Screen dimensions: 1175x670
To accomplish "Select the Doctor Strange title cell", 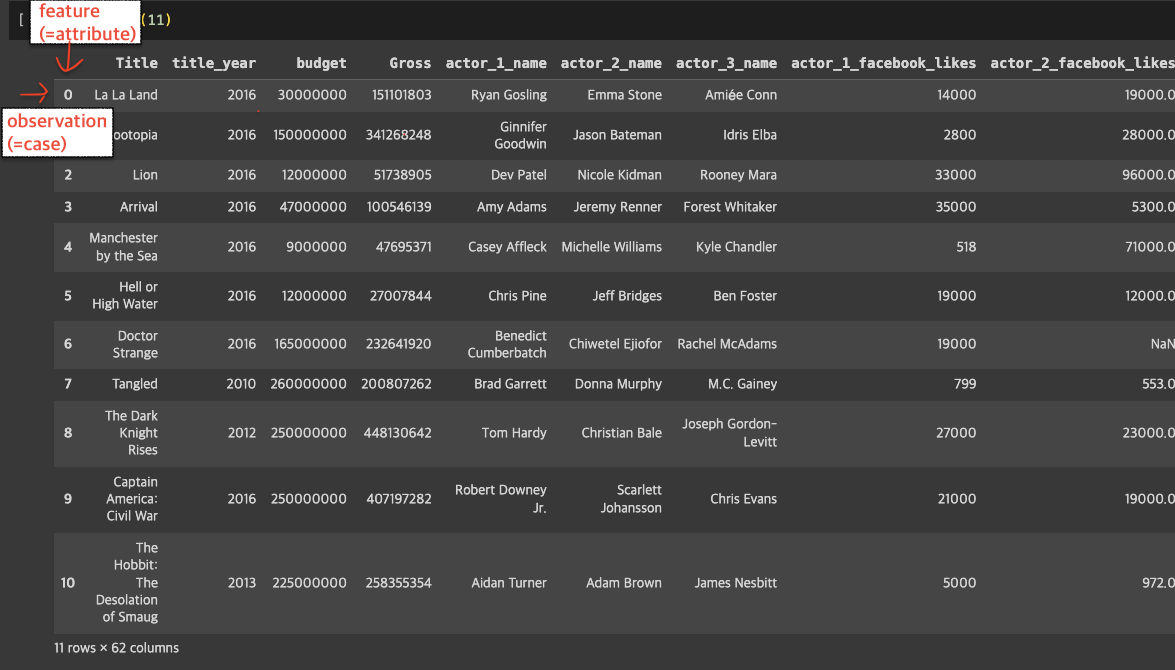I will click(x=136, y=344).
